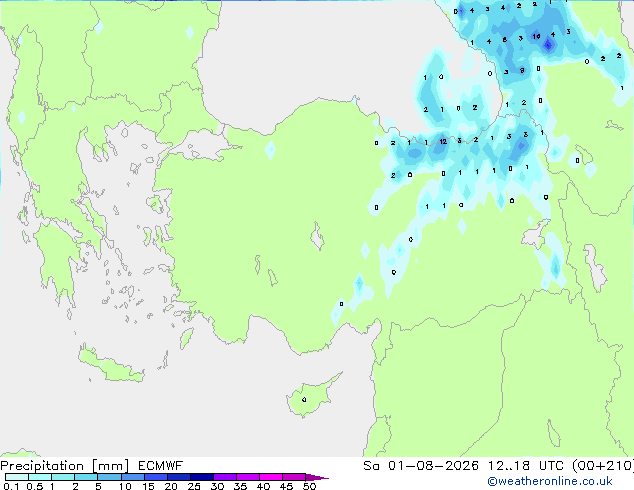Select the legend swatch between 1 and 2 mm
Image resolution: width=634 pixels, height=490 pixels.
coord(63,477)
